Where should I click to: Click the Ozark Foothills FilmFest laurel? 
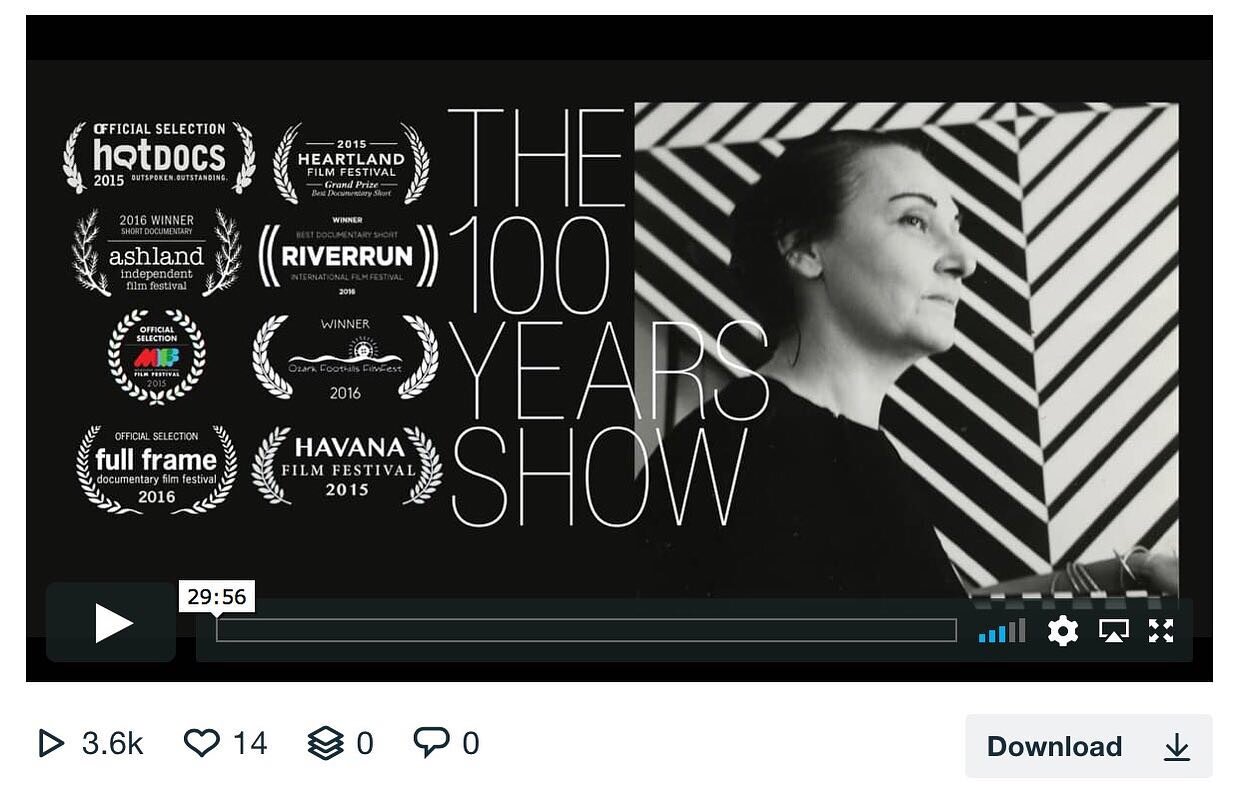[x=345, y=358]
